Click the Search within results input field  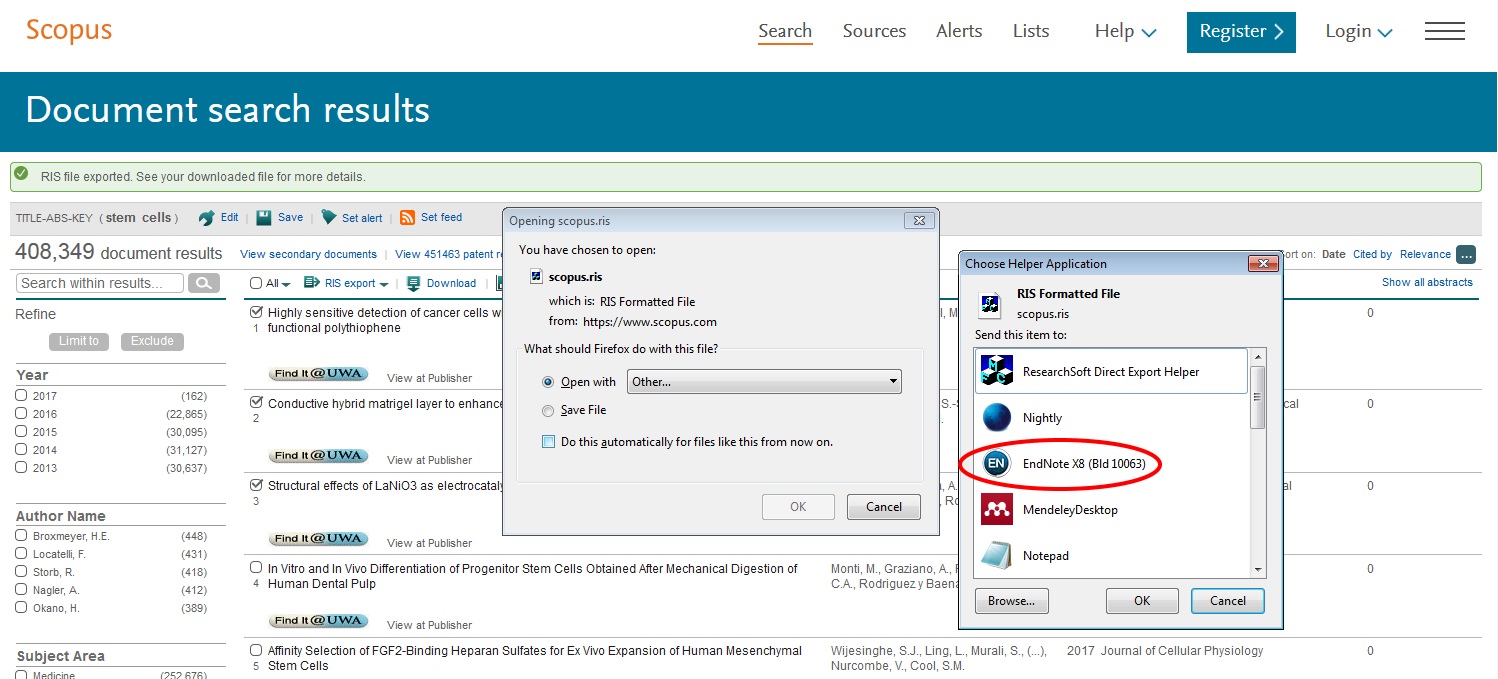click(100, 283)
